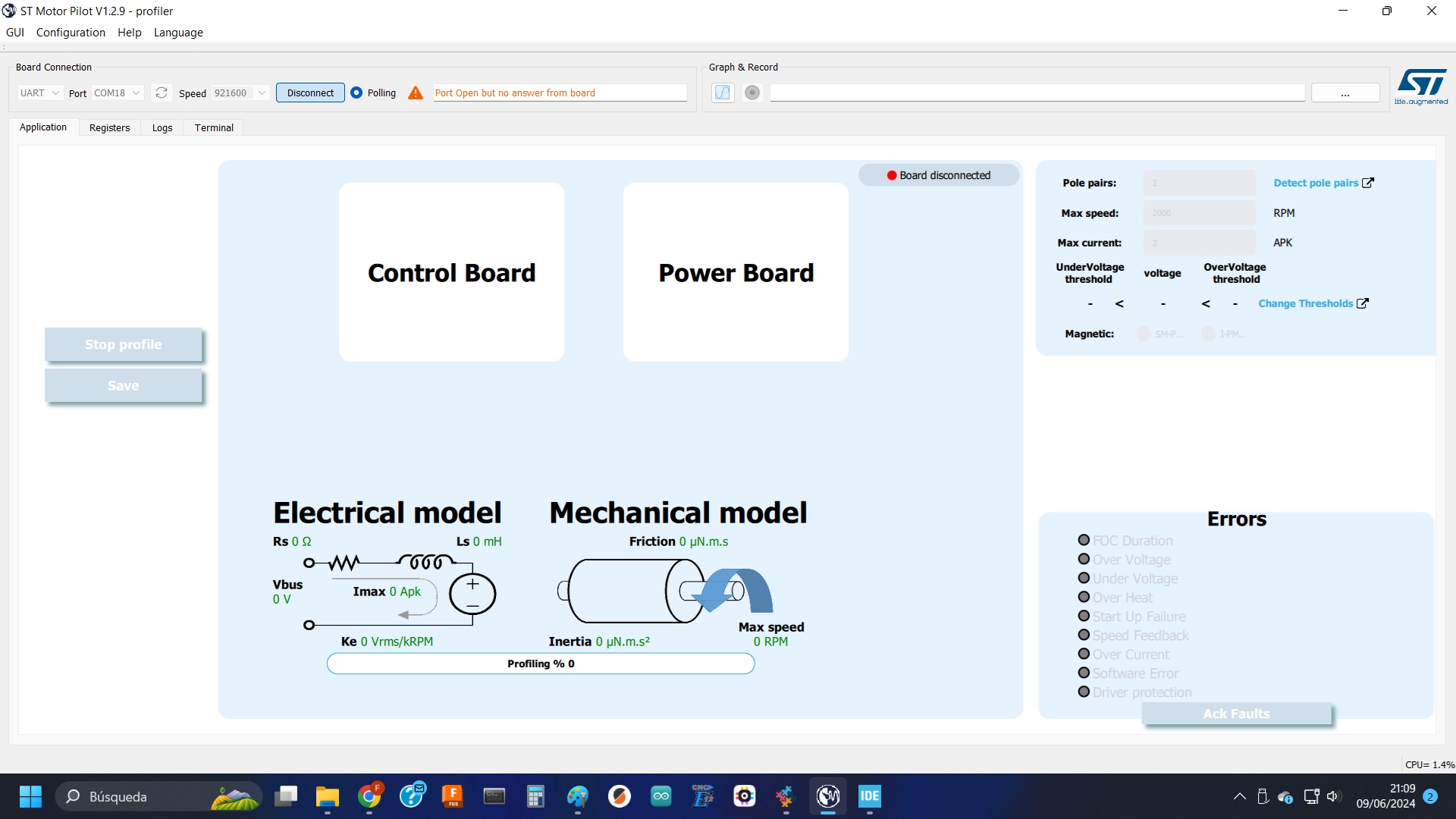
Task: Refresh the COM port list
Action: [162, 92]
